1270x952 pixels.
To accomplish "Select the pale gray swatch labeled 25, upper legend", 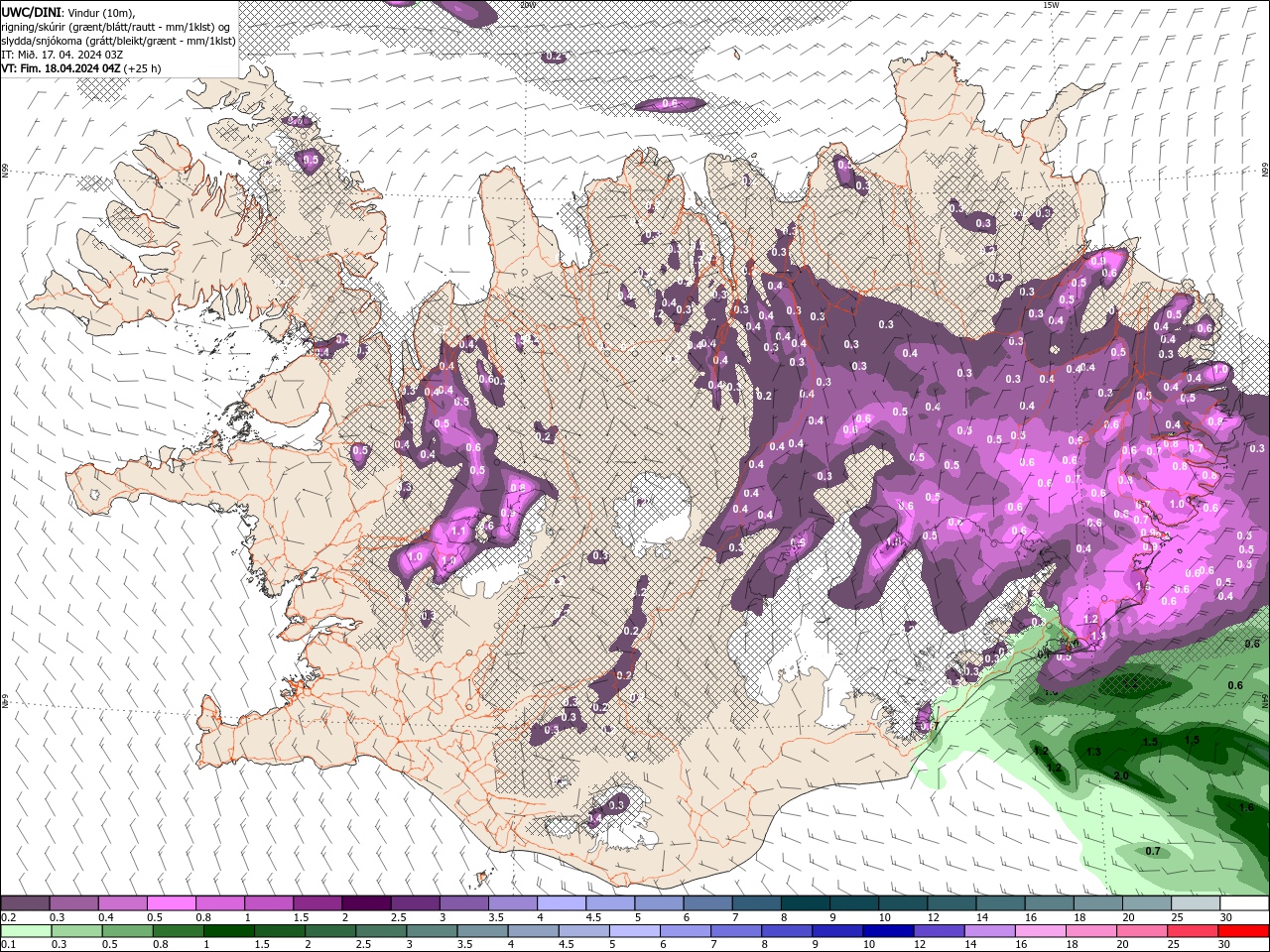I will click(x=1197, y=903).
